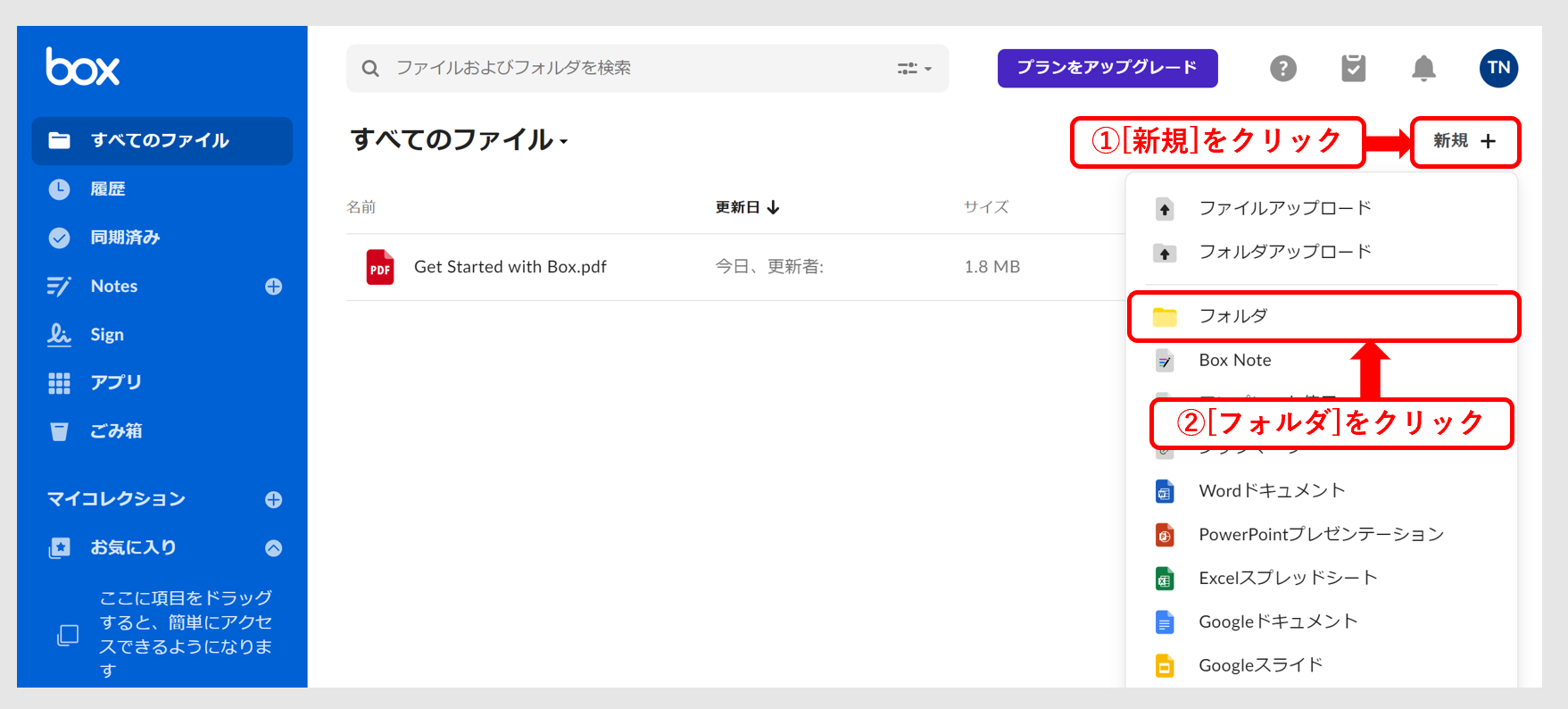Click the Word document icon
Image resolution: width=1568 pixels, height=709 pixels.
coord(1165,491)
